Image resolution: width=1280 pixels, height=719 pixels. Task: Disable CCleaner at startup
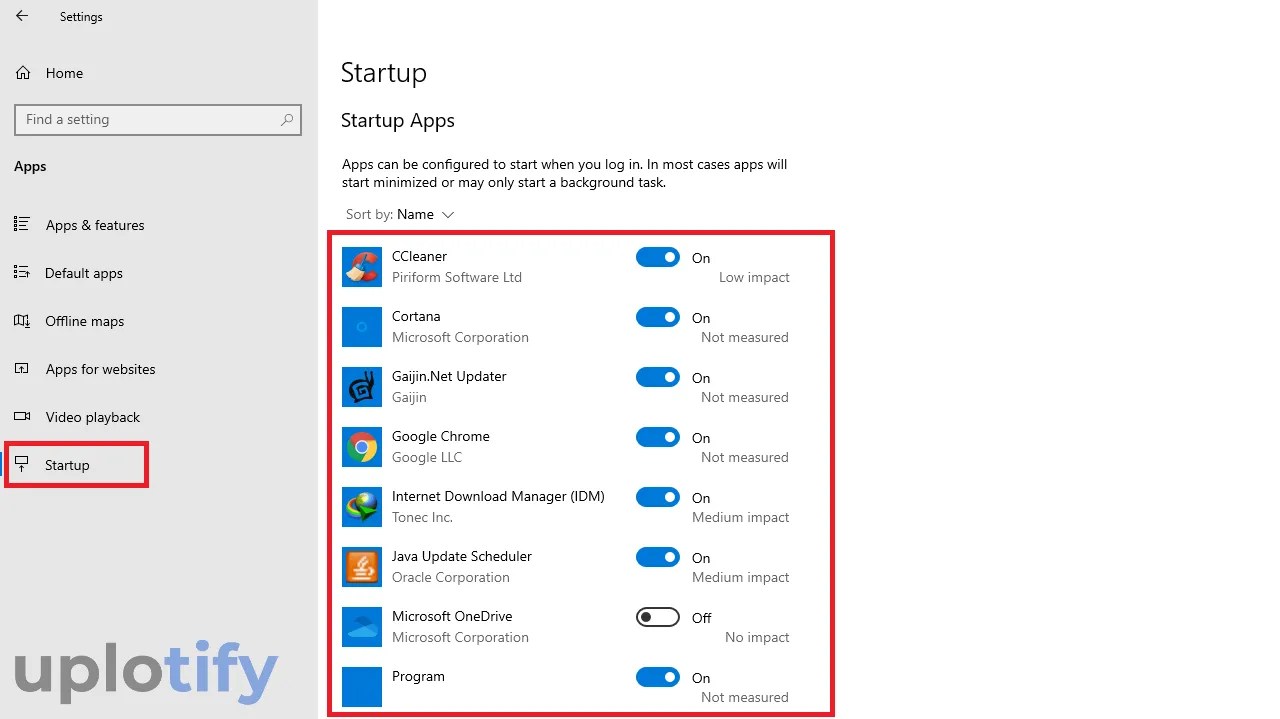point(658,257)
